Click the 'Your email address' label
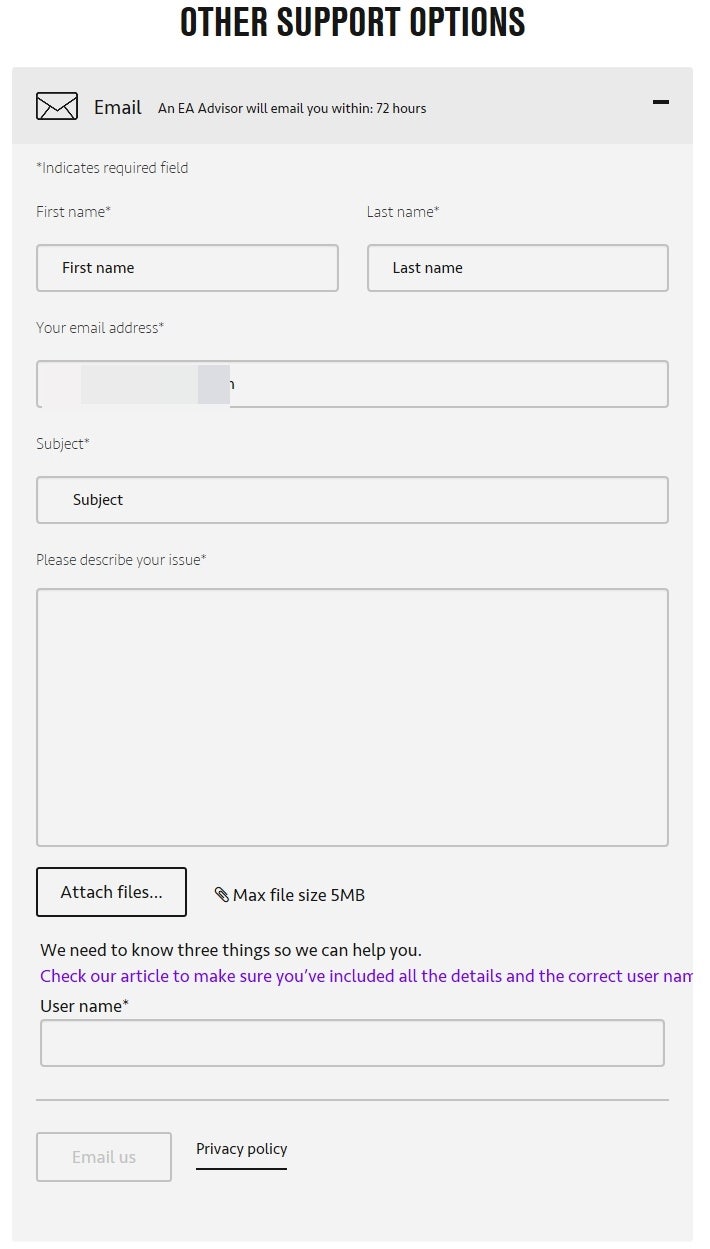This screenshot has height=1249, width=710. tap(100, 328)
